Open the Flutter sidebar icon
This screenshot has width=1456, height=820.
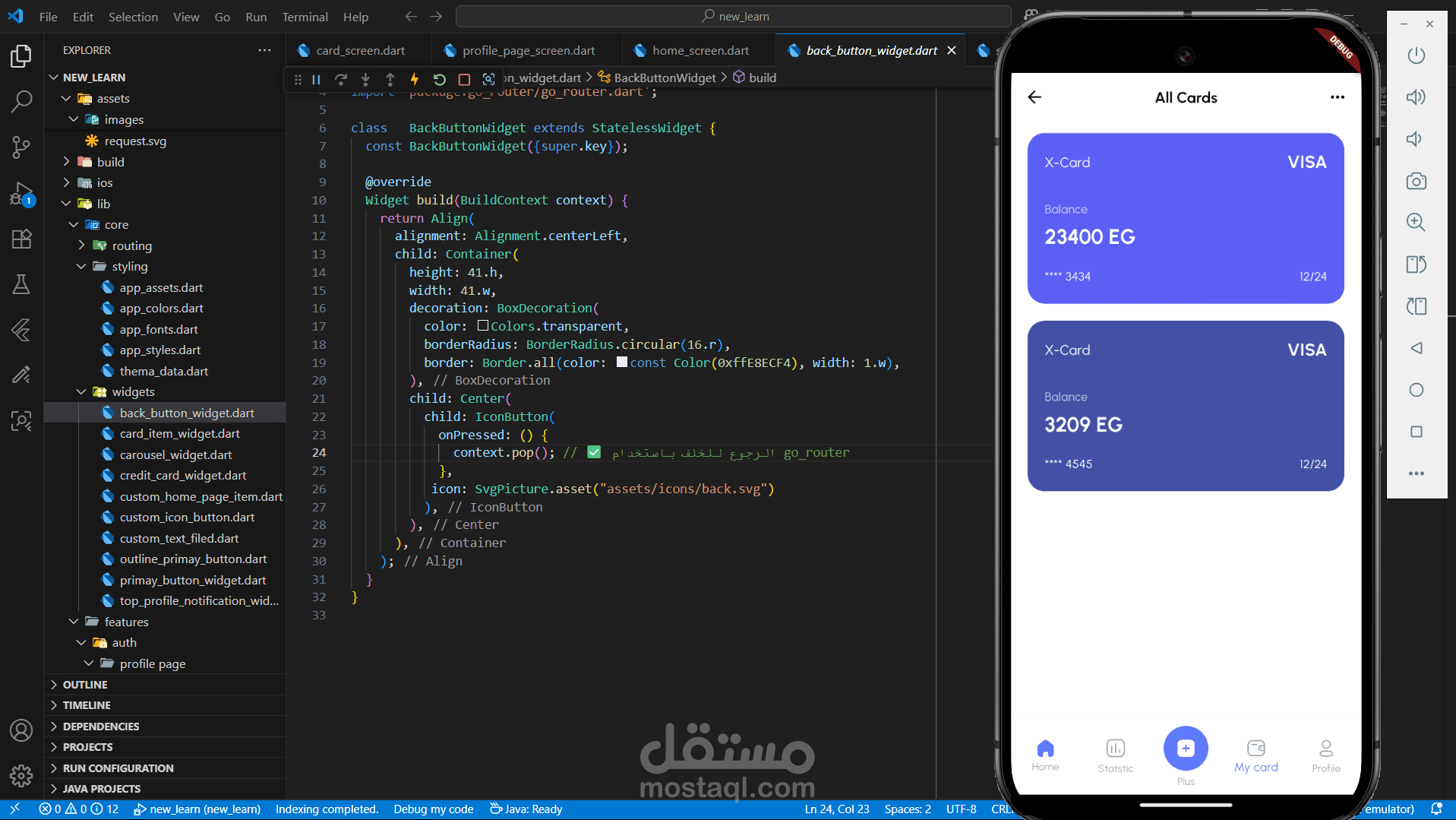[x=21, y=329]
